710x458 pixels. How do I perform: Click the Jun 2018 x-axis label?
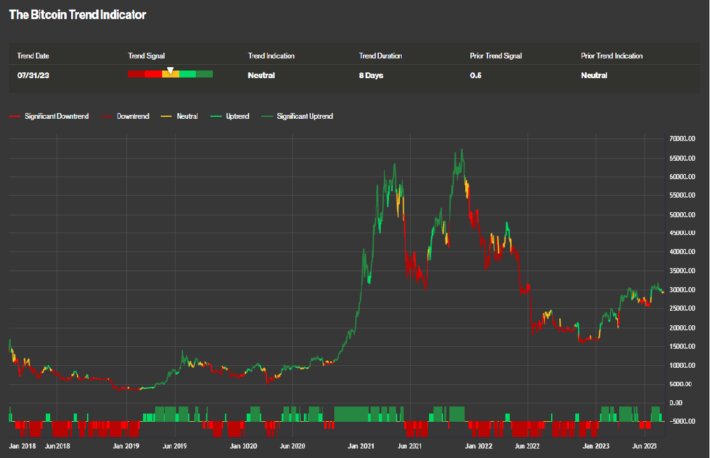click(x=58, y=446)
